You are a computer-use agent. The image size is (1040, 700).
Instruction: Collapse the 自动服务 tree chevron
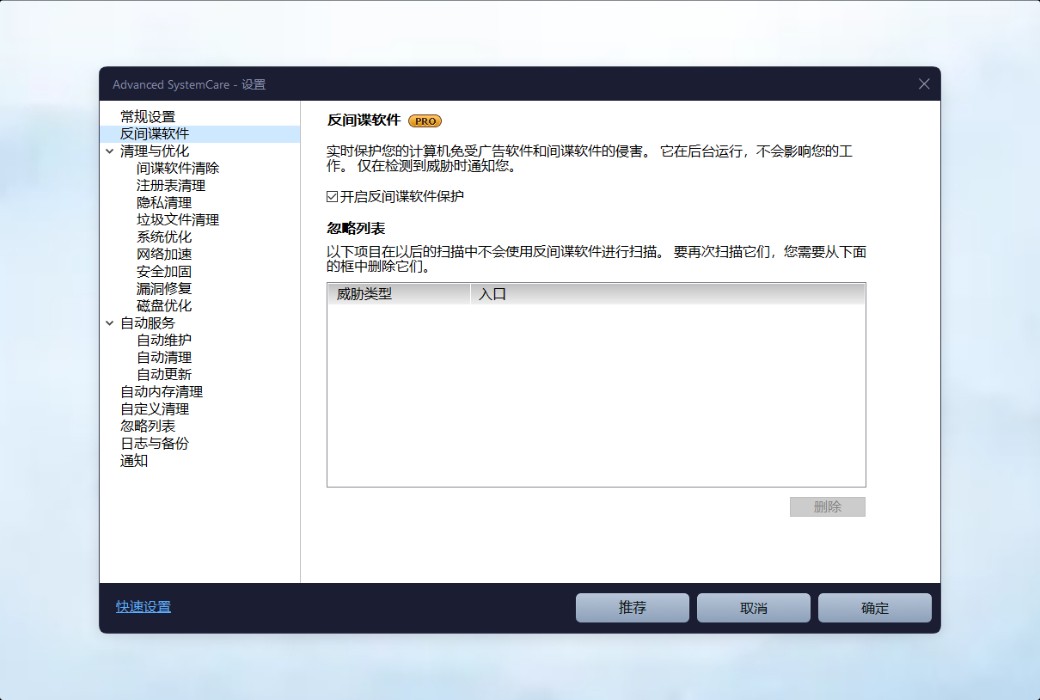click(x=109, y=323)
